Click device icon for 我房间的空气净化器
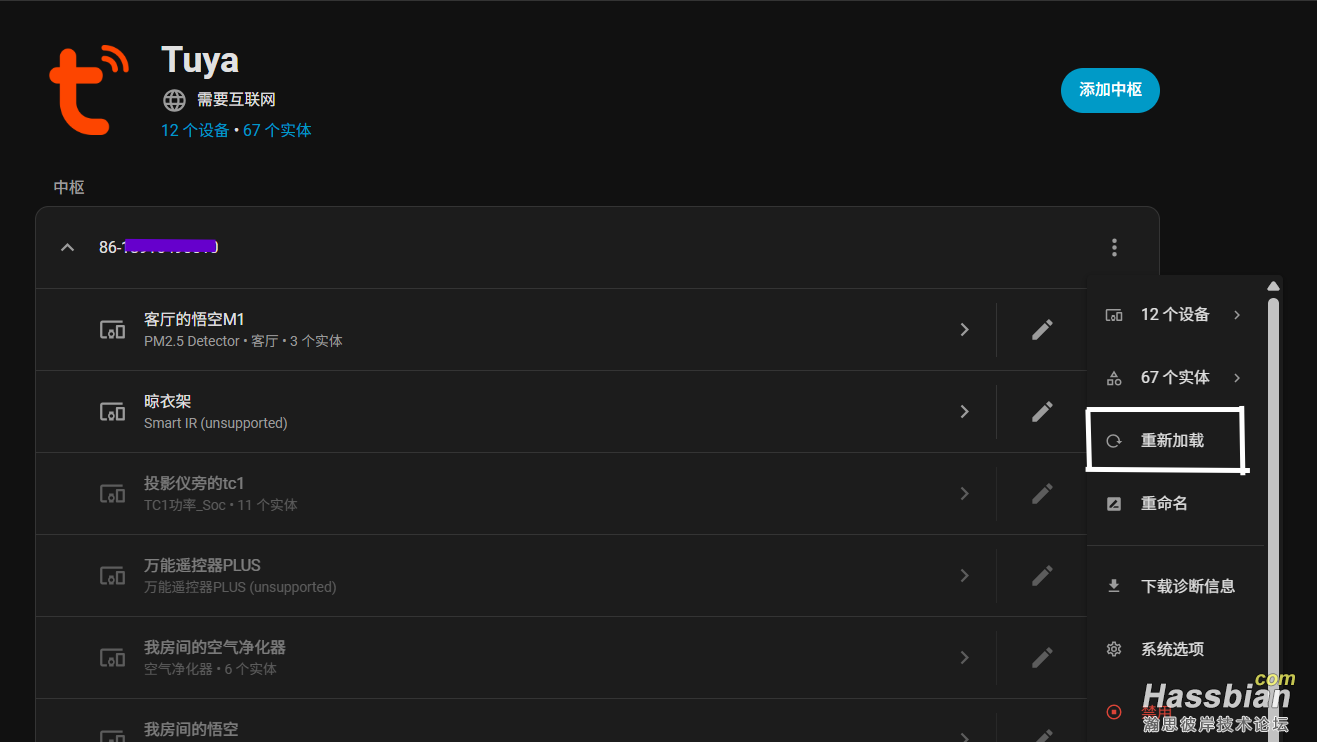The width and height of the screenshot is (1317, 742). click(112, 657)
